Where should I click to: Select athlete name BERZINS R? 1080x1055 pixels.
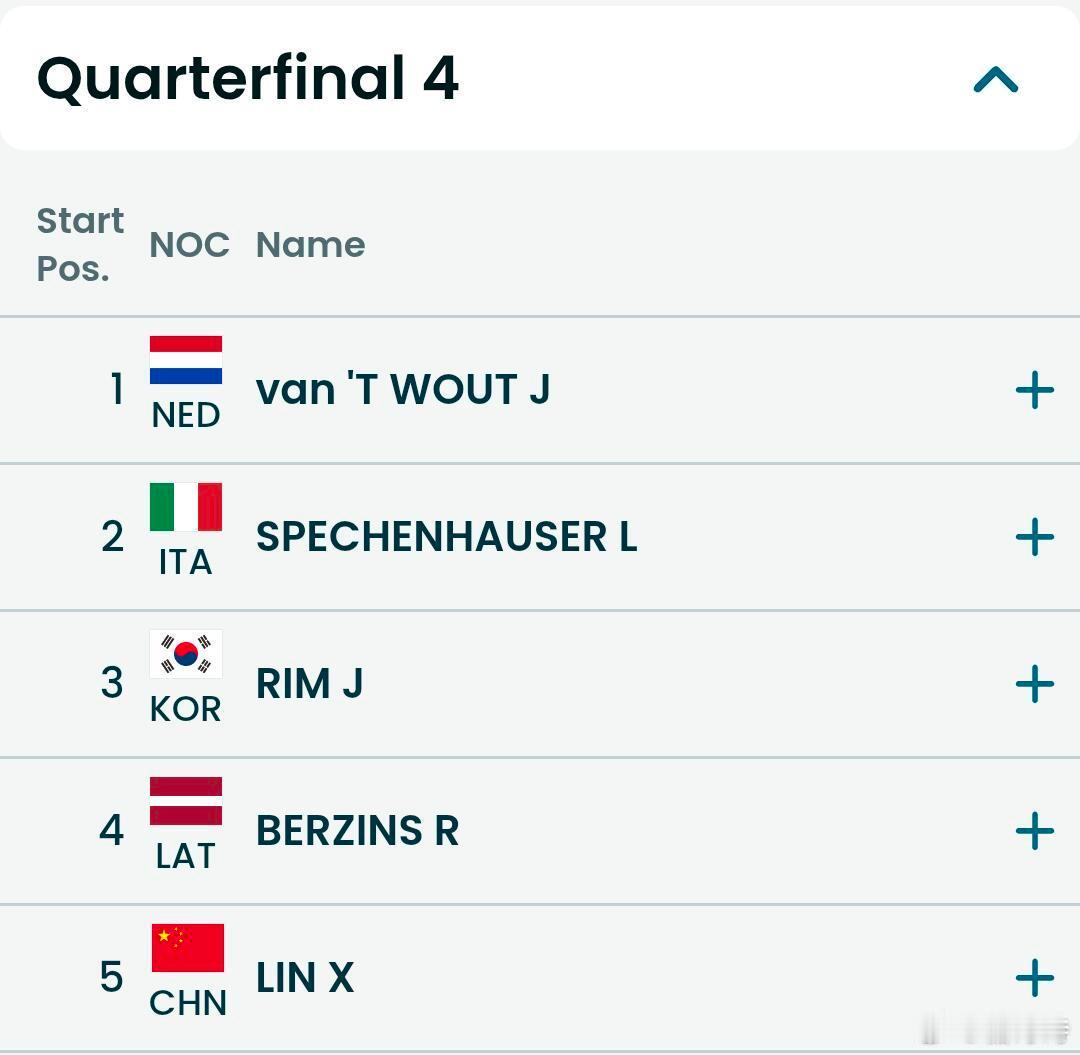(x=357, y=831)
